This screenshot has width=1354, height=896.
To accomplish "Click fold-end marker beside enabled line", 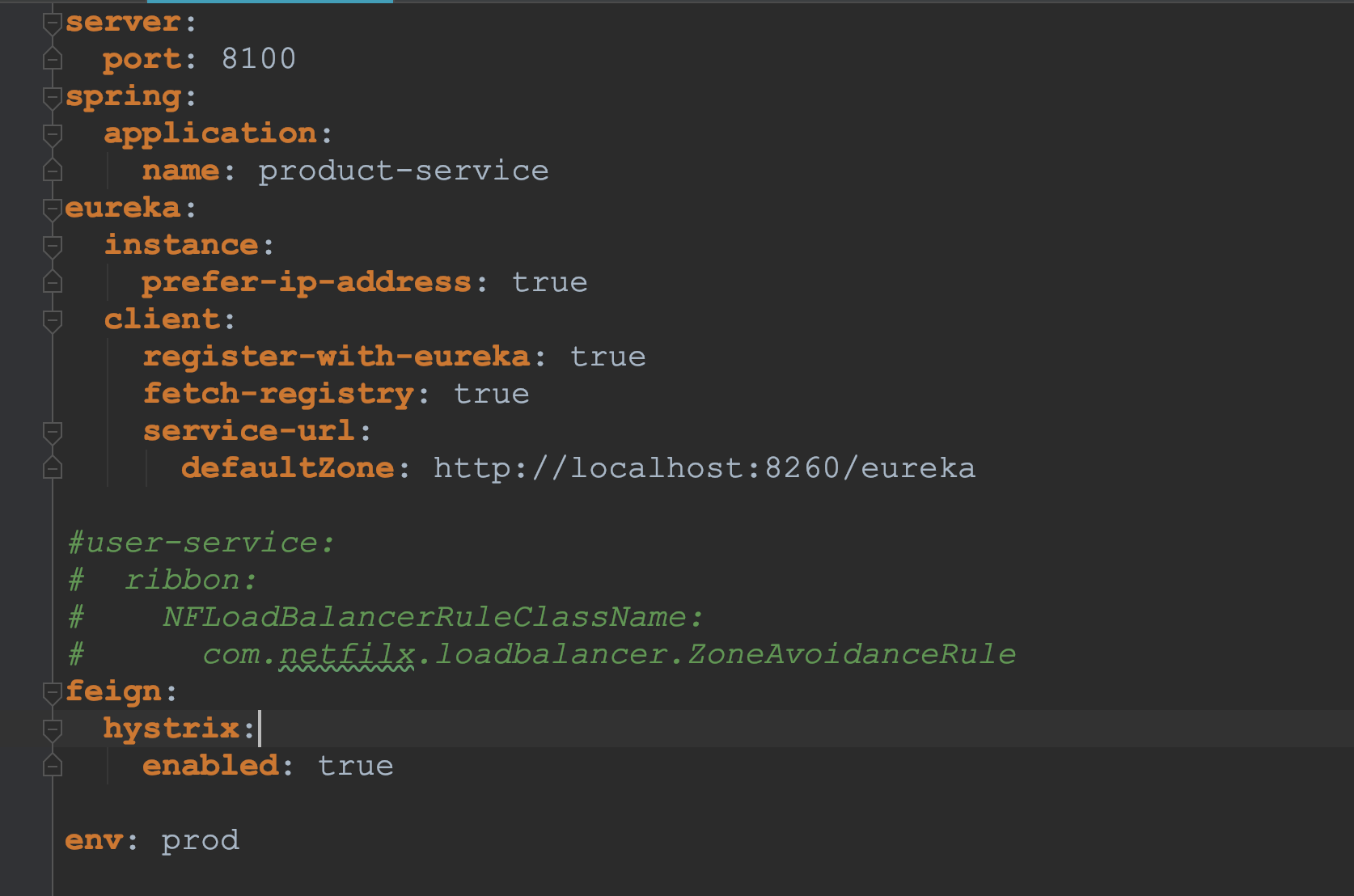I will [x=53, y=765].
